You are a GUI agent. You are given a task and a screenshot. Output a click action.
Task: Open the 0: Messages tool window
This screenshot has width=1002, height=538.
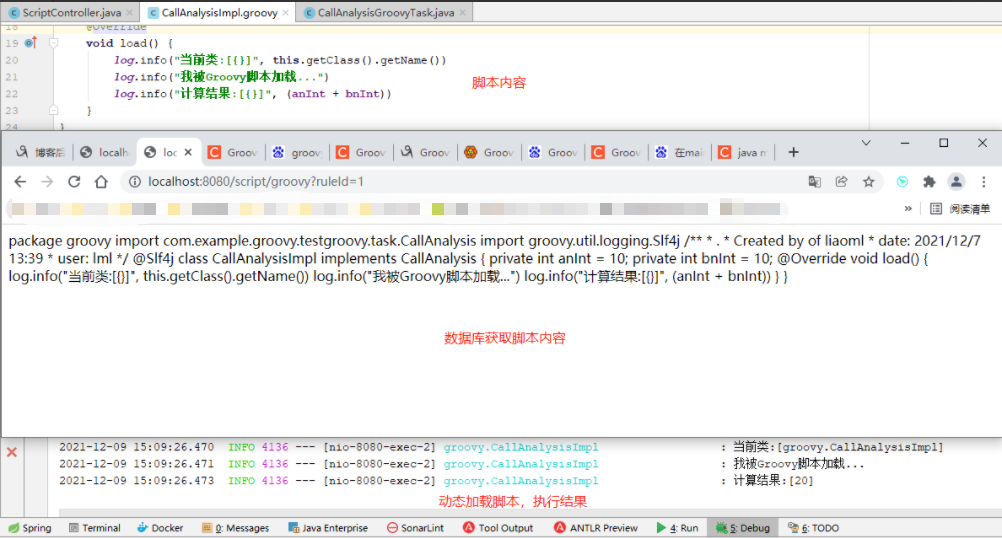pos(235,528)
